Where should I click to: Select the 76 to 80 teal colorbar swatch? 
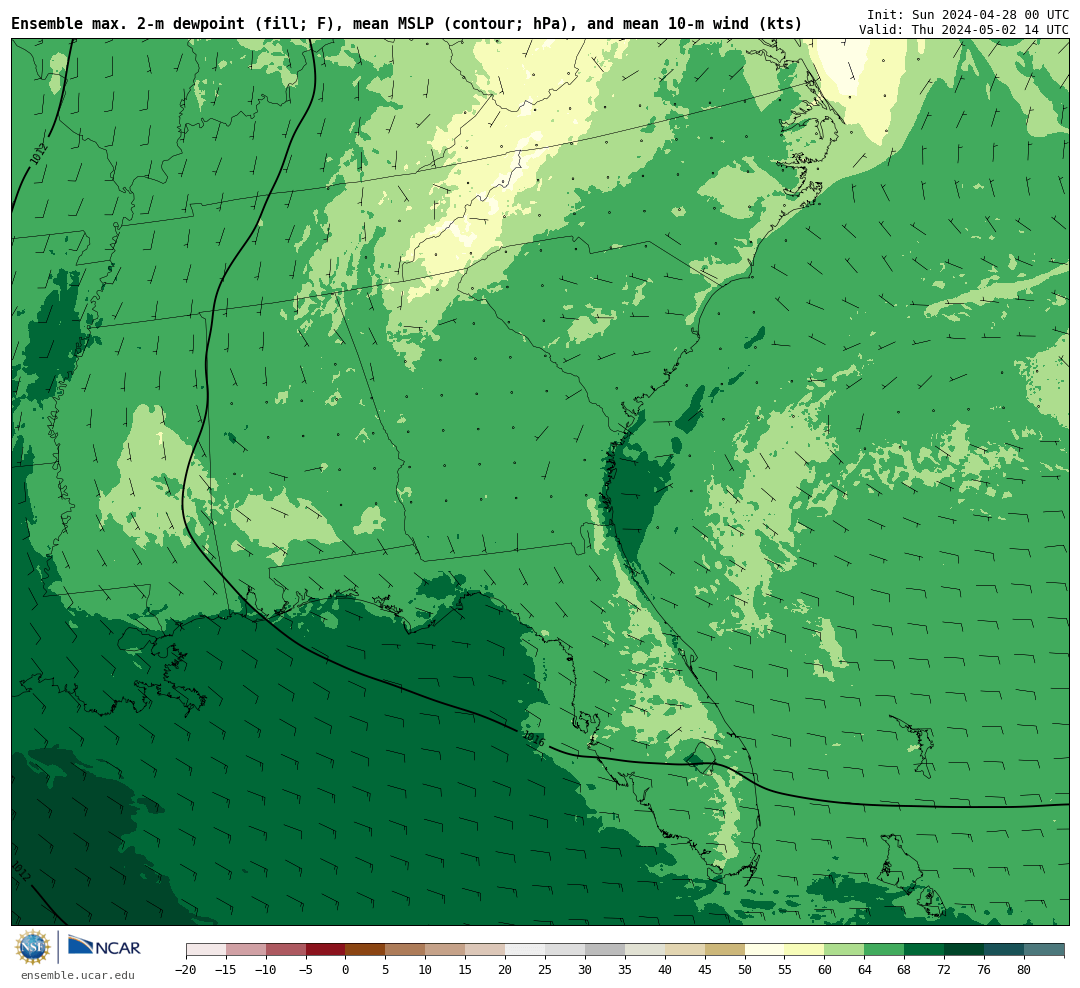tap(1005, 950)
